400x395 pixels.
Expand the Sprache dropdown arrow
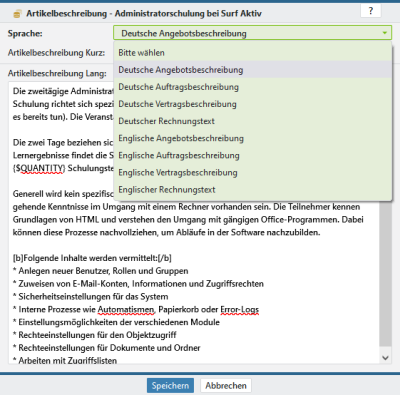tap(385, 33)
